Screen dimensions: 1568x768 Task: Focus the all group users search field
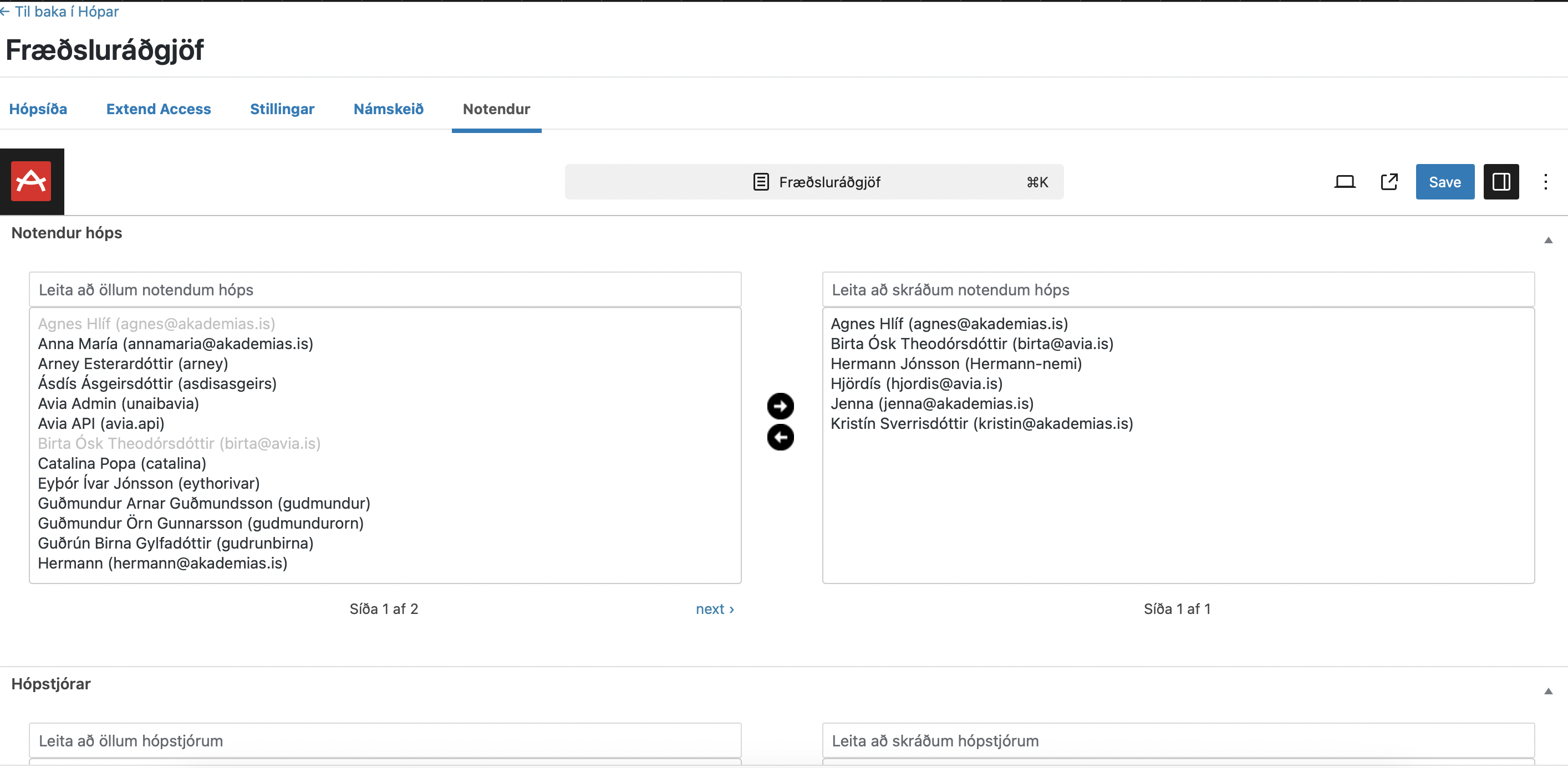click(x=385, y=290)
